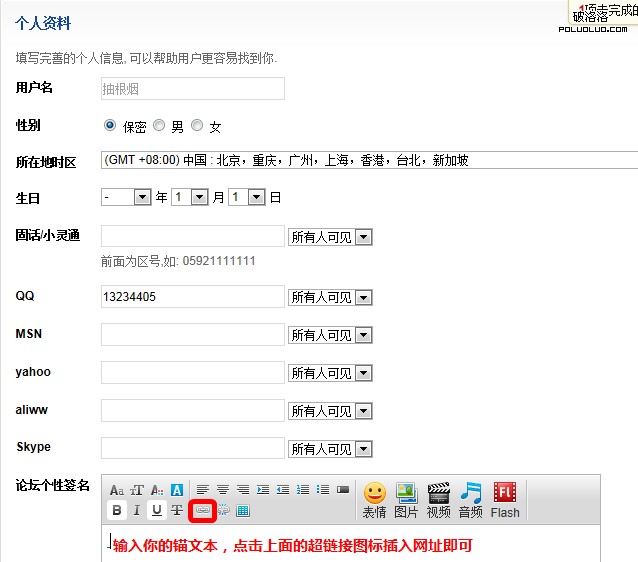Toggle bold formatting in signature editor
The width and height of the screenshot is (638, 562).
117,510
